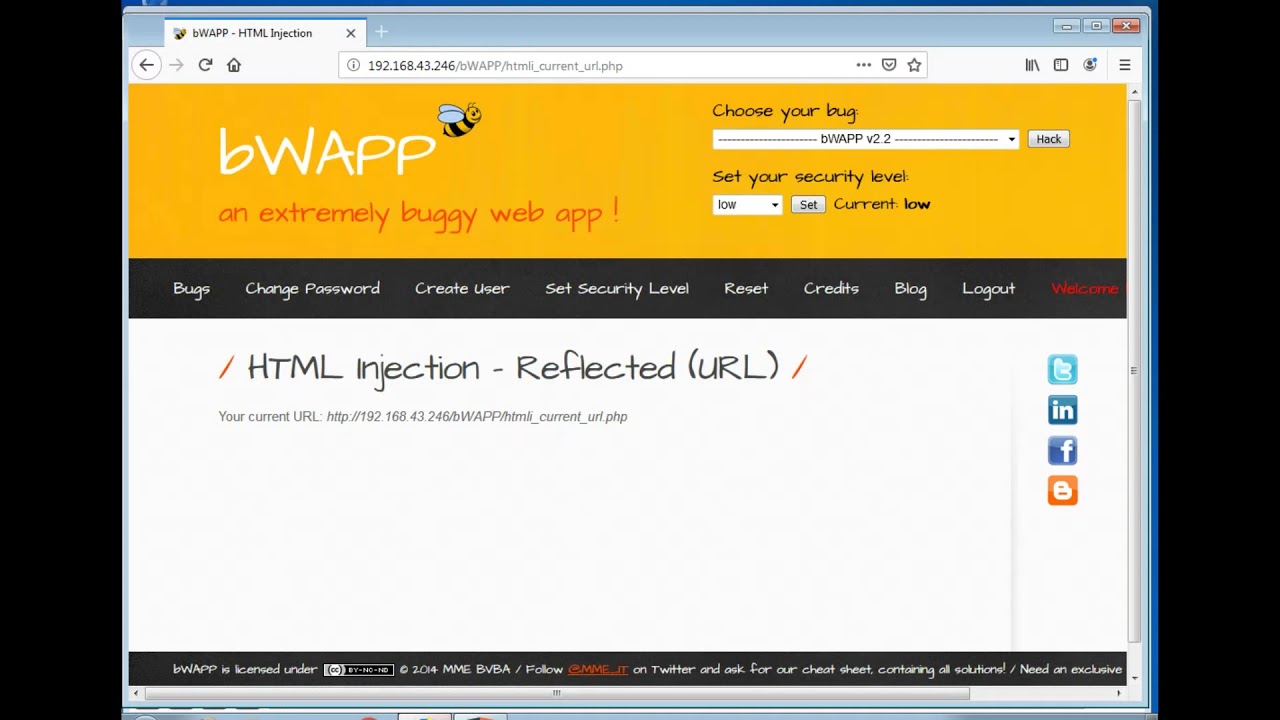Image resolution: width=1280 pixels, height=720 pixels.
Task: Click the Hack button
Action: (1048, 139)
